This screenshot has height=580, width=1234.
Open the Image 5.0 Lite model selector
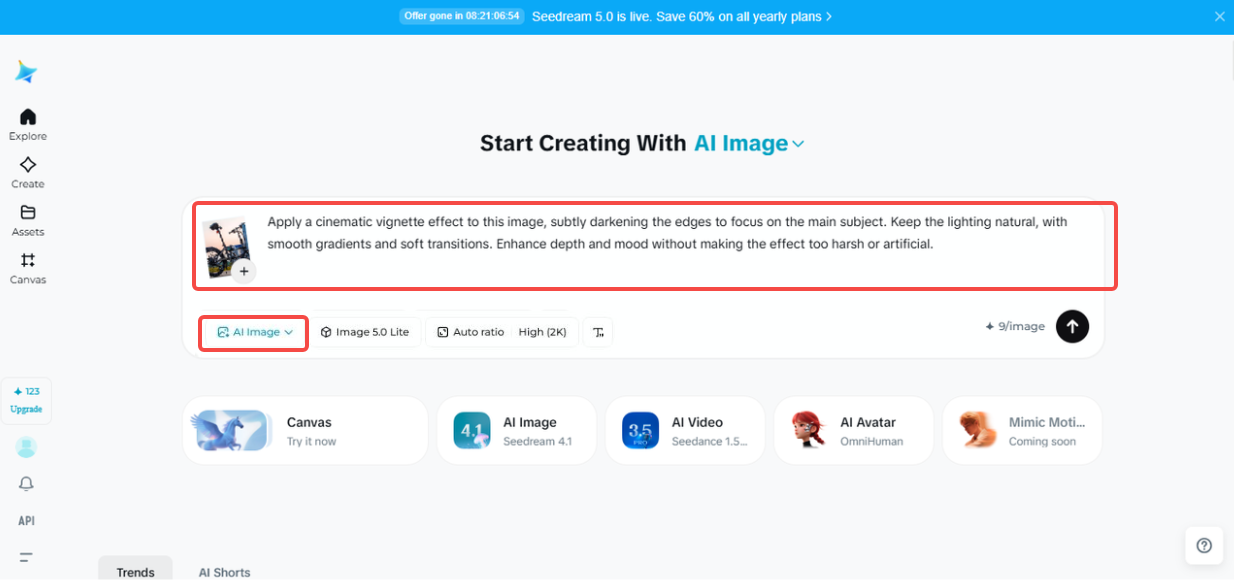click(x=366, y=331)
